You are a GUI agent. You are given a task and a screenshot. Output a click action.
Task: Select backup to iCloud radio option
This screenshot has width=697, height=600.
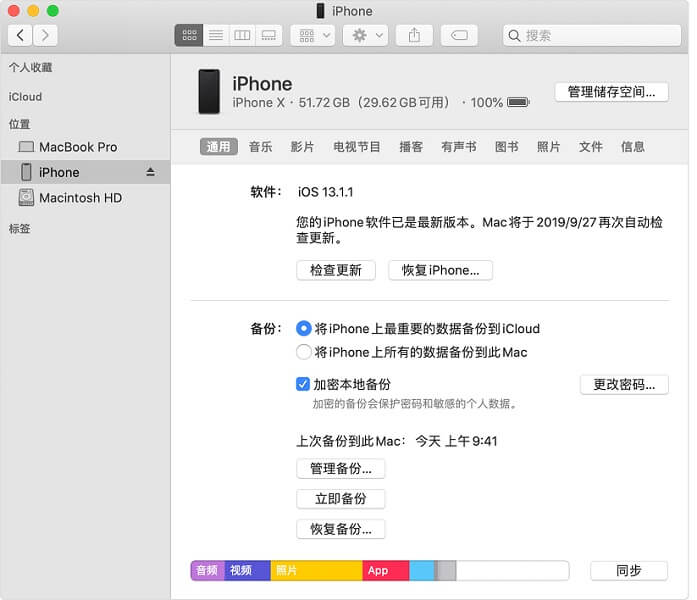[304, 328]
